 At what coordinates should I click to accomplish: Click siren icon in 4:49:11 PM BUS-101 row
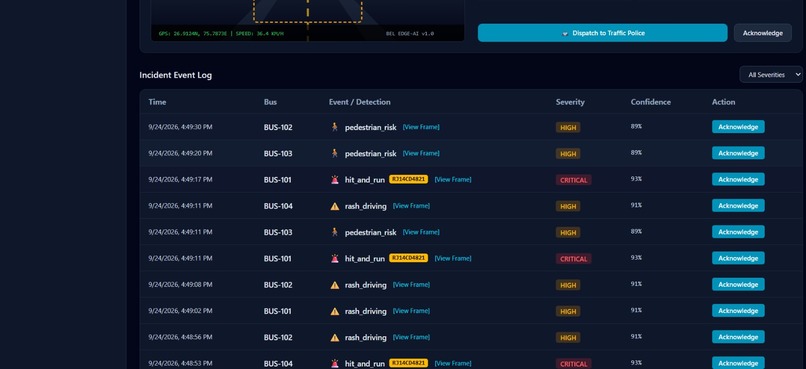335,259
